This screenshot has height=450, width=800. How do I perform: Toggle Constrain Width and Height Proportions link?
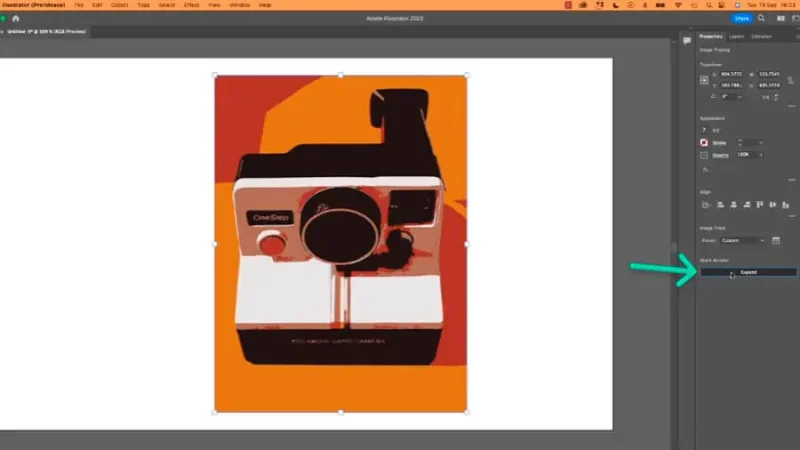tap(790, 80)
